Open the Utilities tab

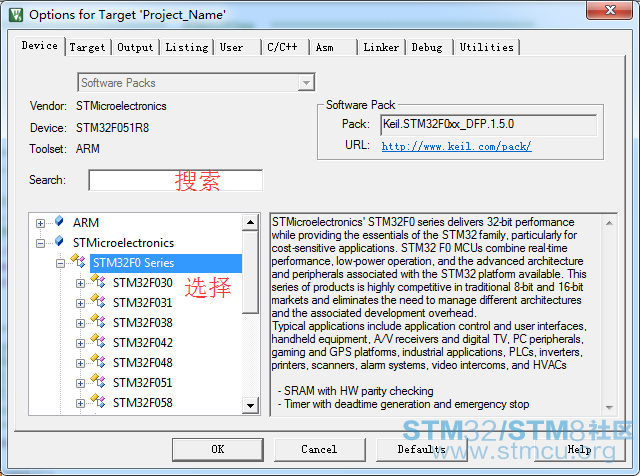coord(487,47)
